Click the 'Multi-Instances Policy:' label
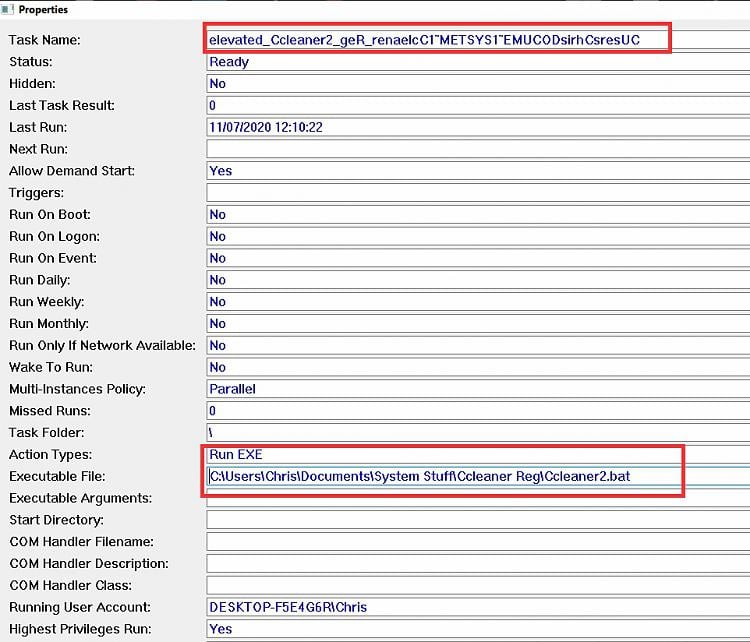Image resolution: width=750 pixels, height=642 pixels. (x=77, y=389)
